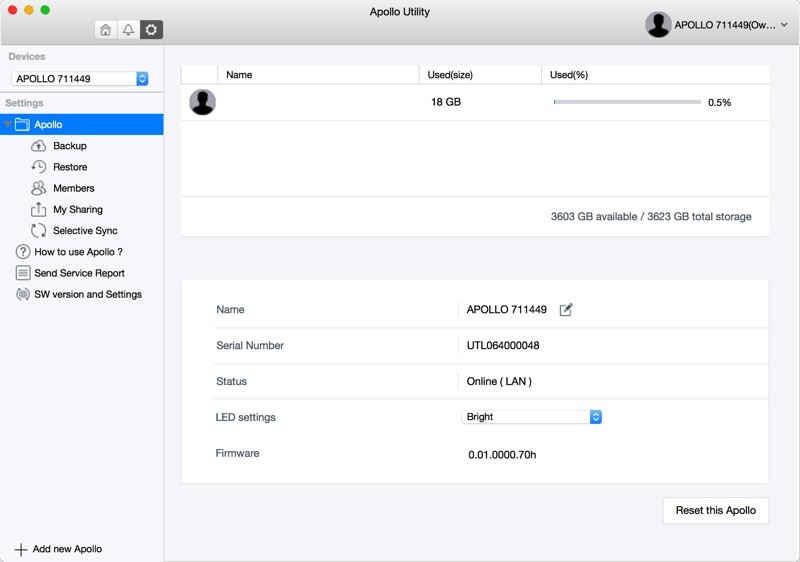Collapse the Apollo tree triangle

coord(8,124)
